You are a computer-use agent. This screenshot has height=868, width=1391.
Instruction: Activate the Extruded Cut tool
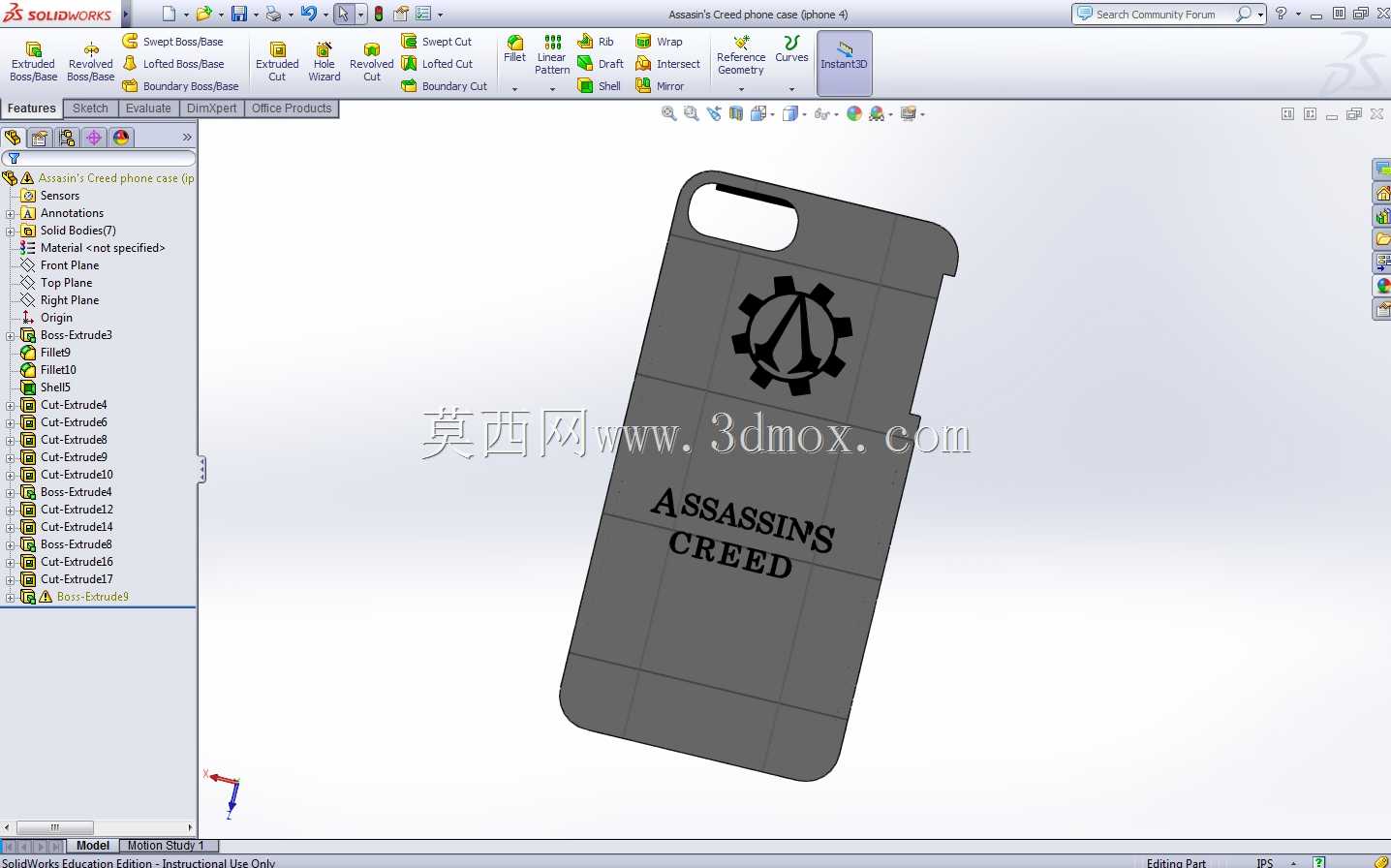277,62
